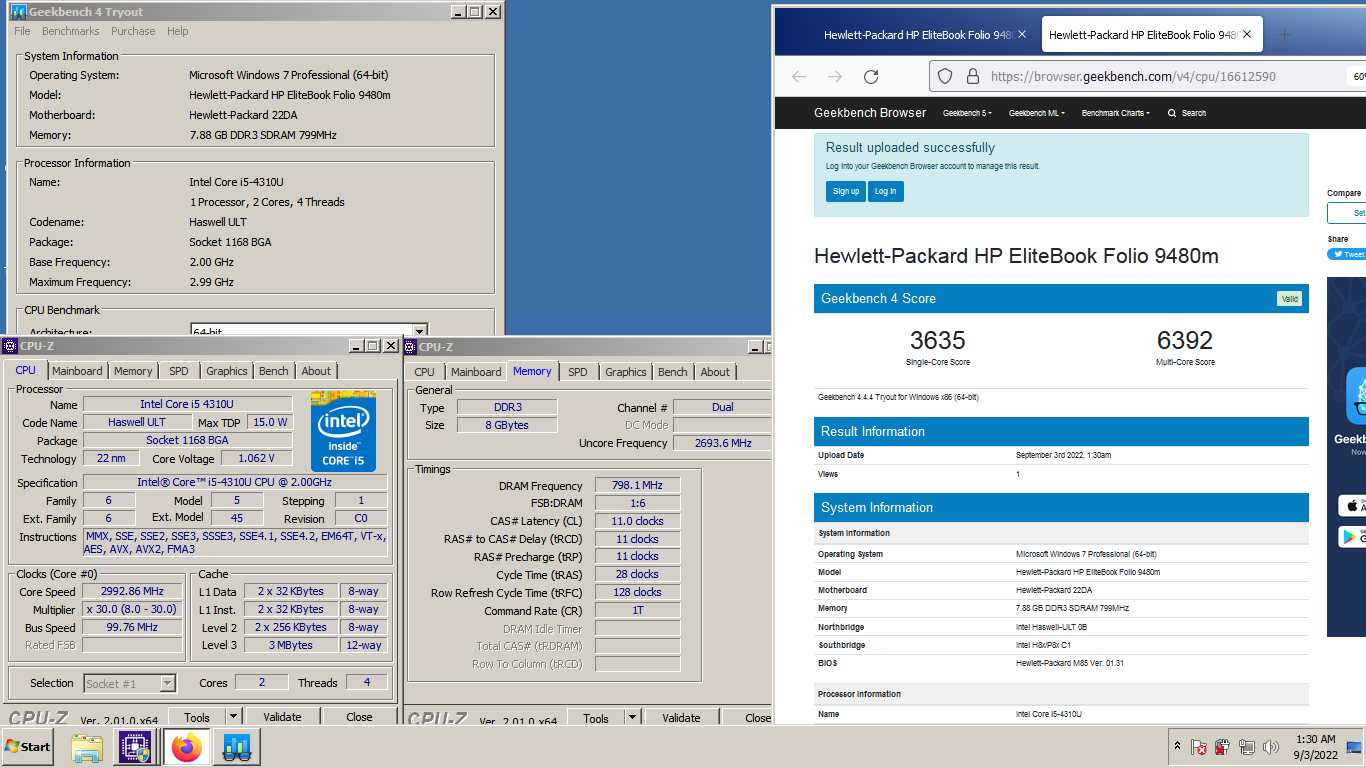Open the Windows Start menu
This screenshot has width=1366, height=768.
point(28,746)
